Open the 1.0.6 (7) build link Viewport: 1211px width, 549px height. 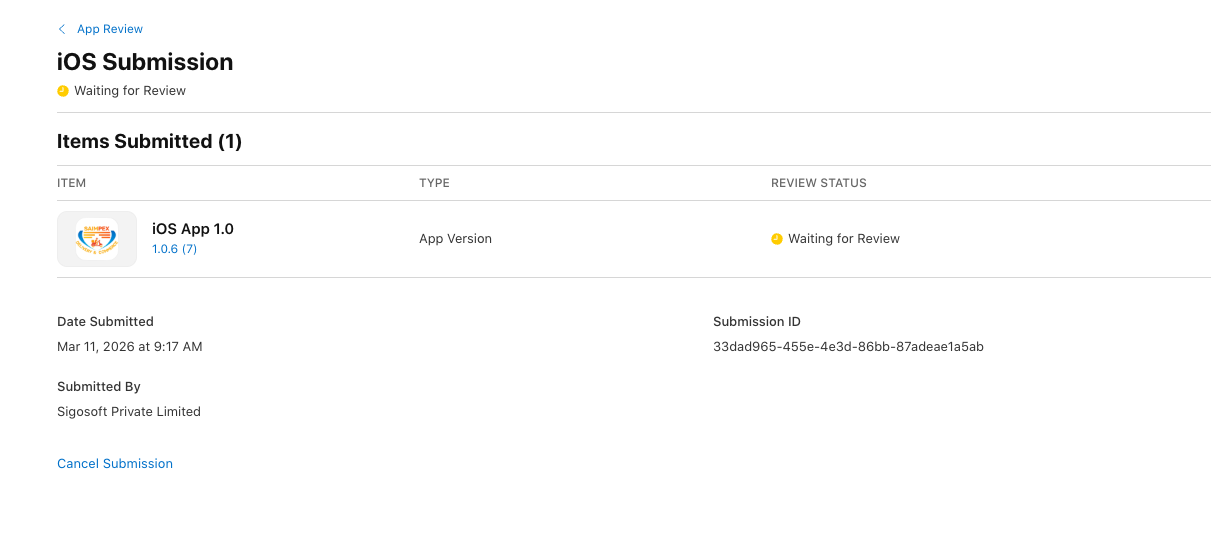coord(174,249)
